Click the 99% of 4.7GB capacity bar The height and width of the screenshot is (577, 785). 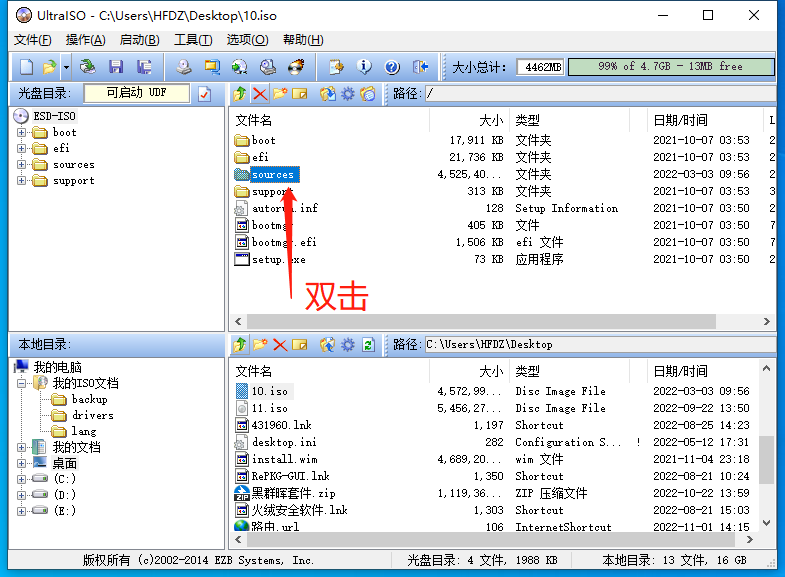coord(671,67)
